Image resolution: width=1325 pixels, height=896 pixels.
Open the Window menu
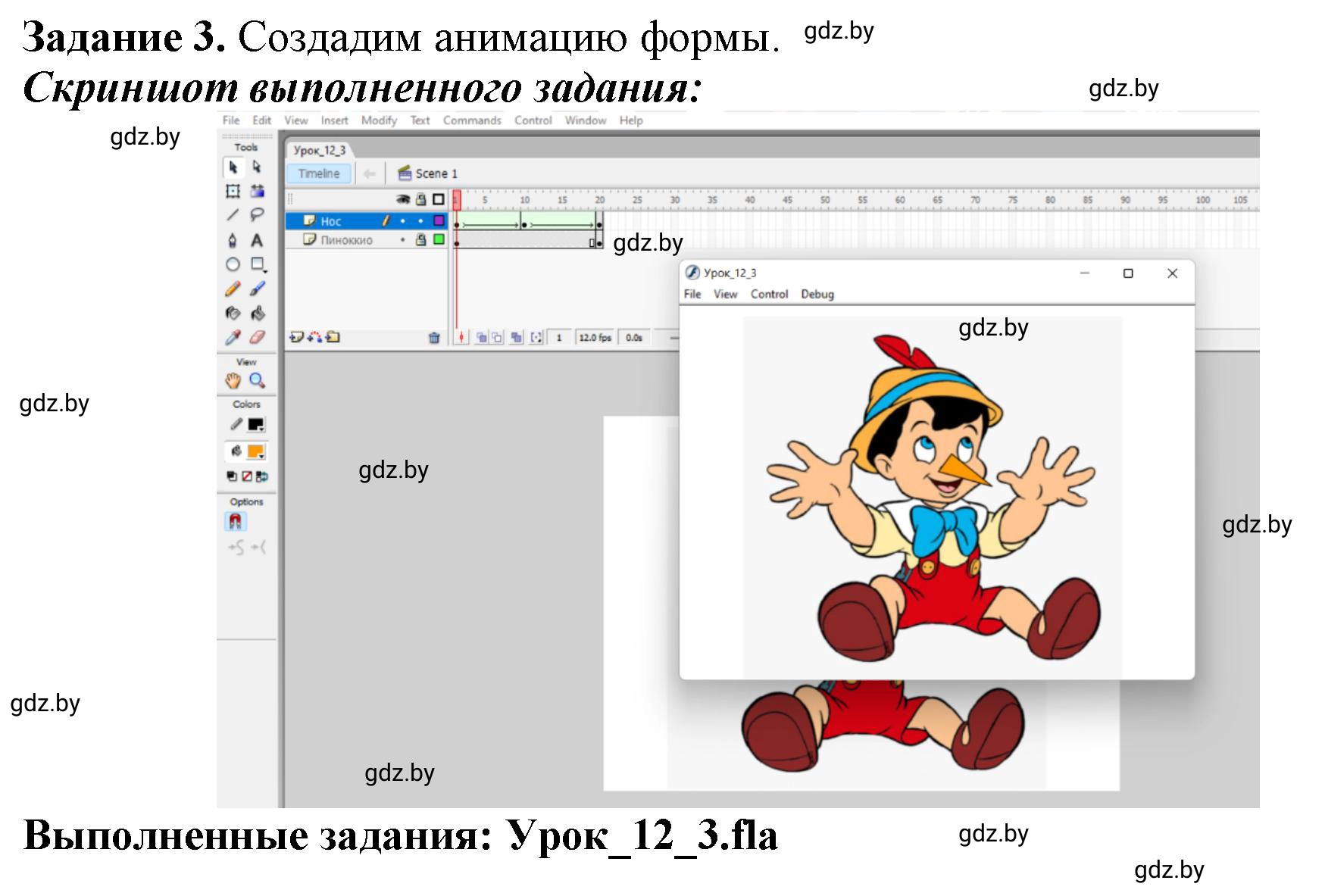[586, 120]
